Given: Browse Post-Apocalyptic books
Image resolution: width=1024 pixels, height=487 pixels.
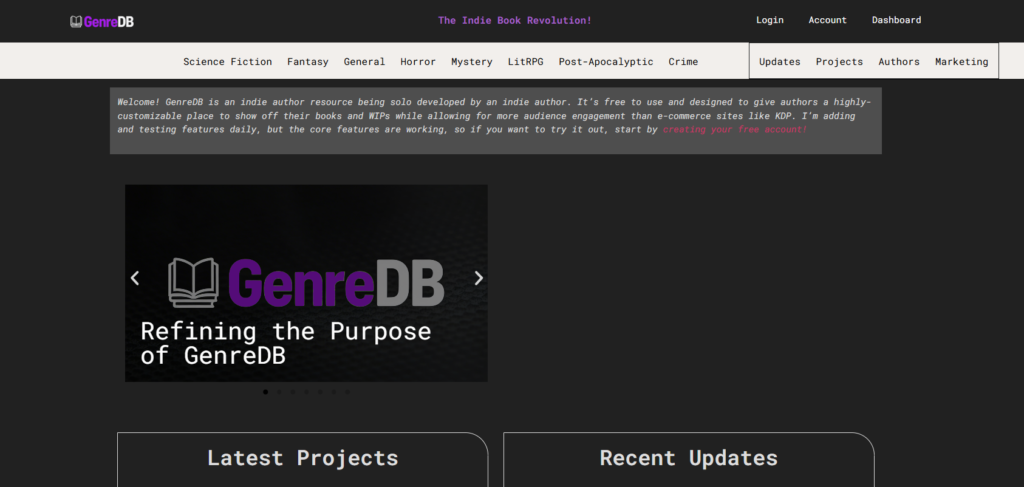Looking at the screenshot, I should (x=605, y=62).
